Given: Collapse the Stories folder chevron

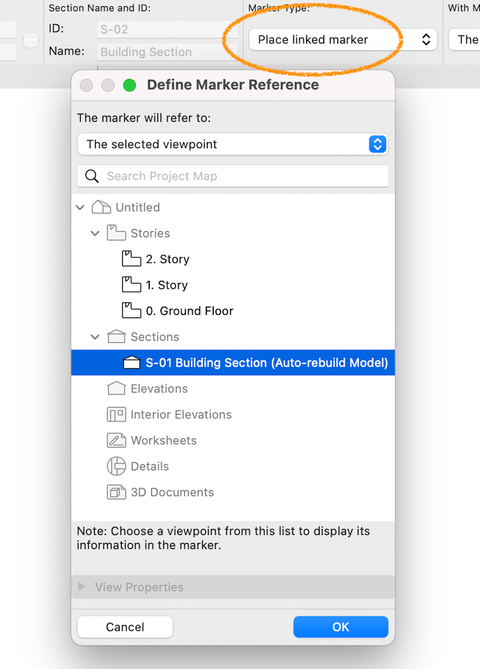Looking at the screenshot, I should tap(95, 233).
